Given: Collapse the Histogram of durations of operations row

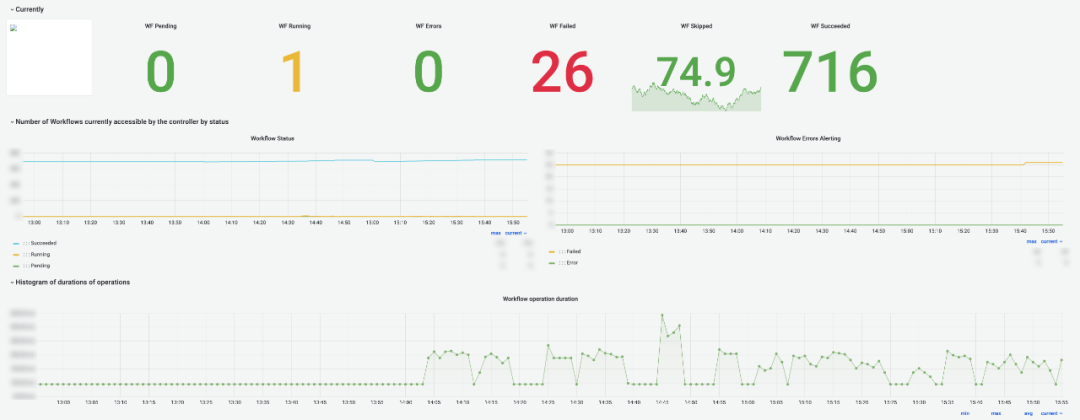Looking at the screenshot, I should point(70,282).
